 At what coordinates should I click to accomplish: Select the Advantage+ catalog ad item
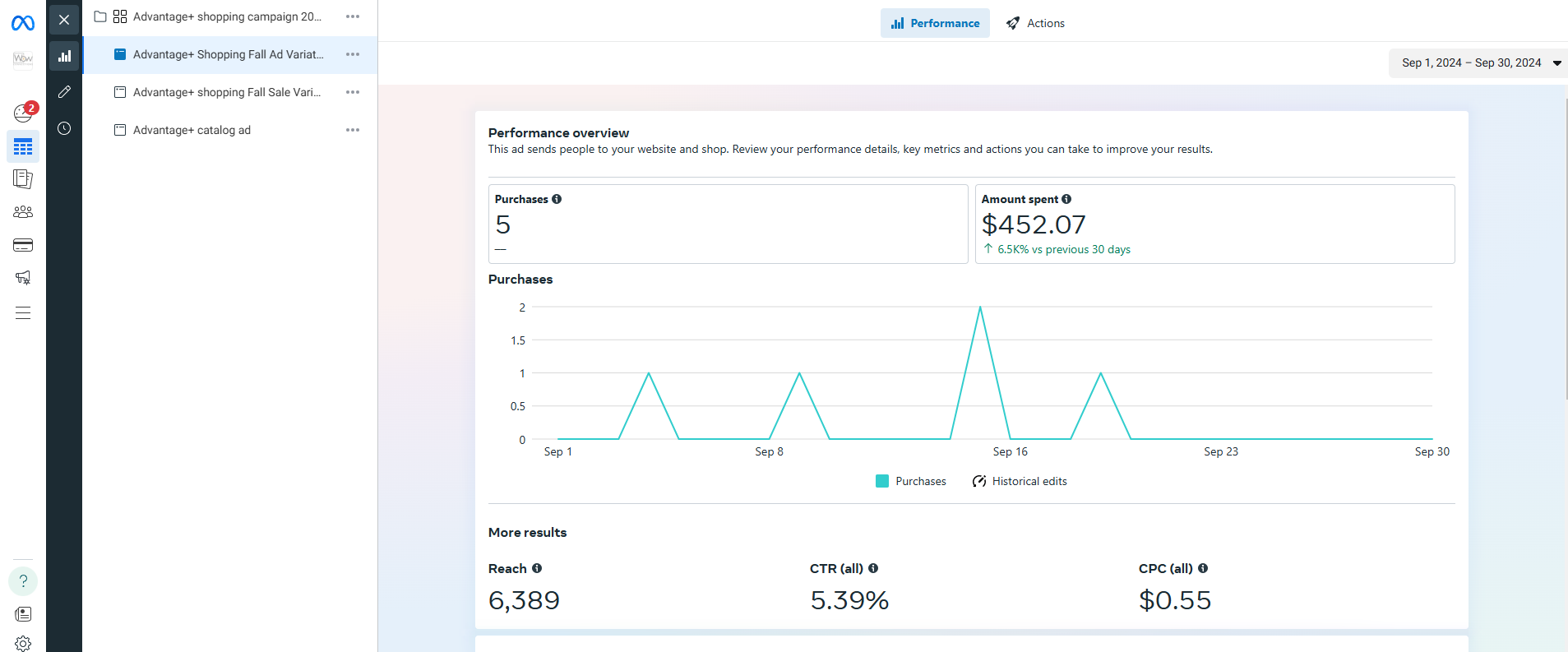point(192,130)
